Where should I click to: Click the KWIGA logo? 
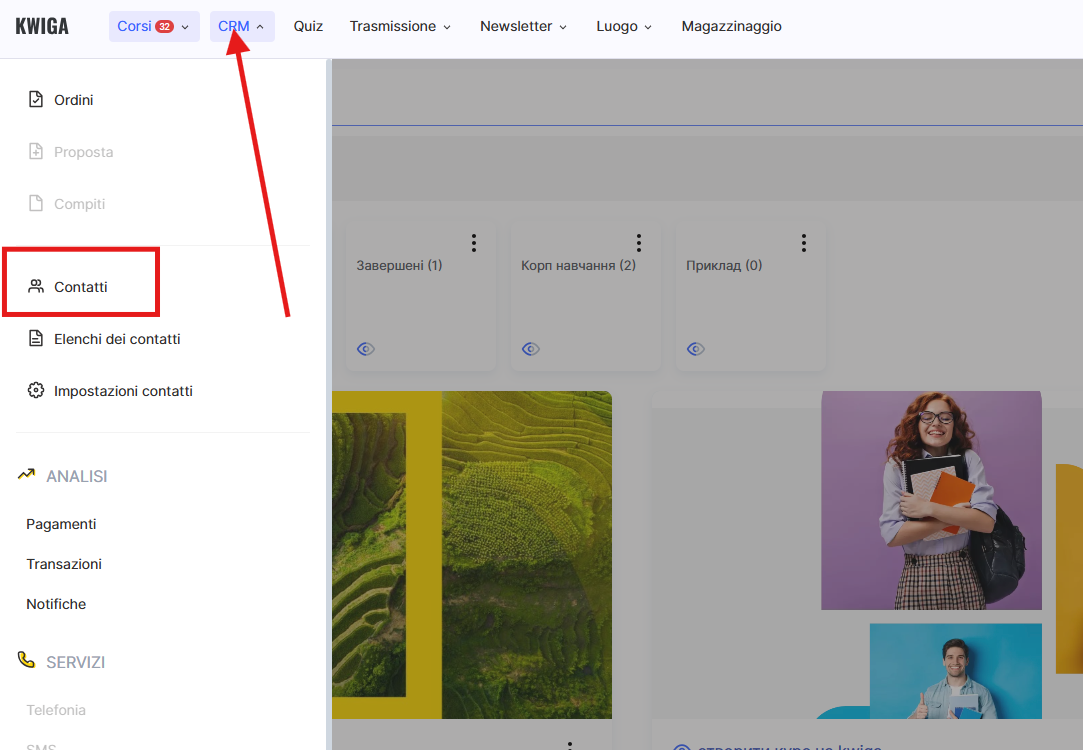click(42, 27)
